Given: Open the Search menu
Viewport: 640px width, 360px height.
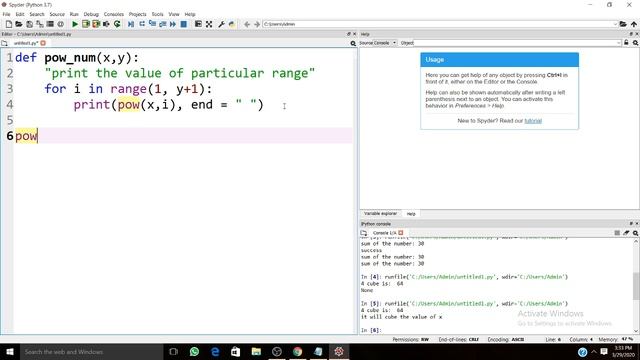Looking at the screenshot, I should (37, 14).
